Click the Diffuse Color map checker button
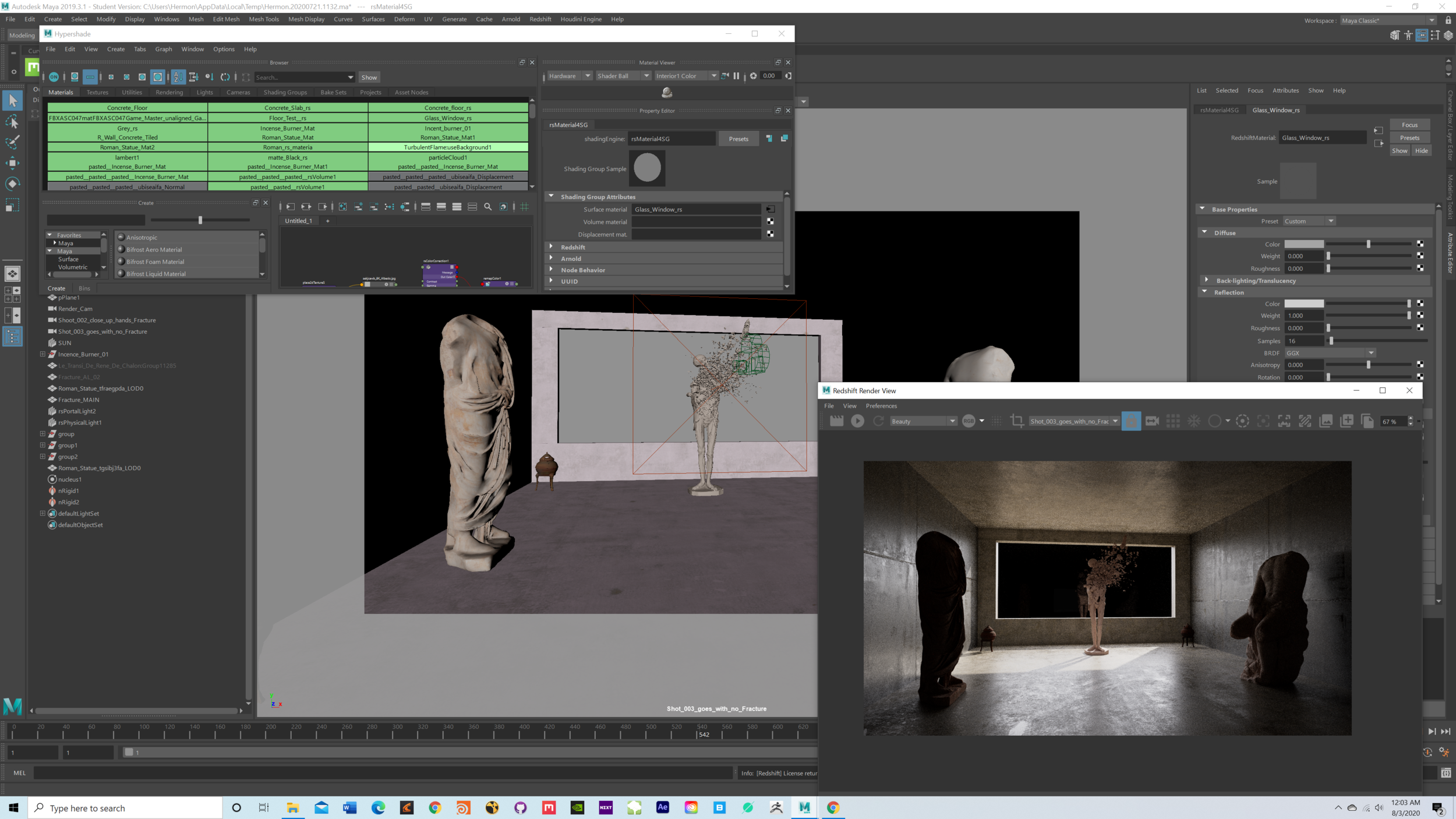1456x819 pixels. tap(1420, 244)
